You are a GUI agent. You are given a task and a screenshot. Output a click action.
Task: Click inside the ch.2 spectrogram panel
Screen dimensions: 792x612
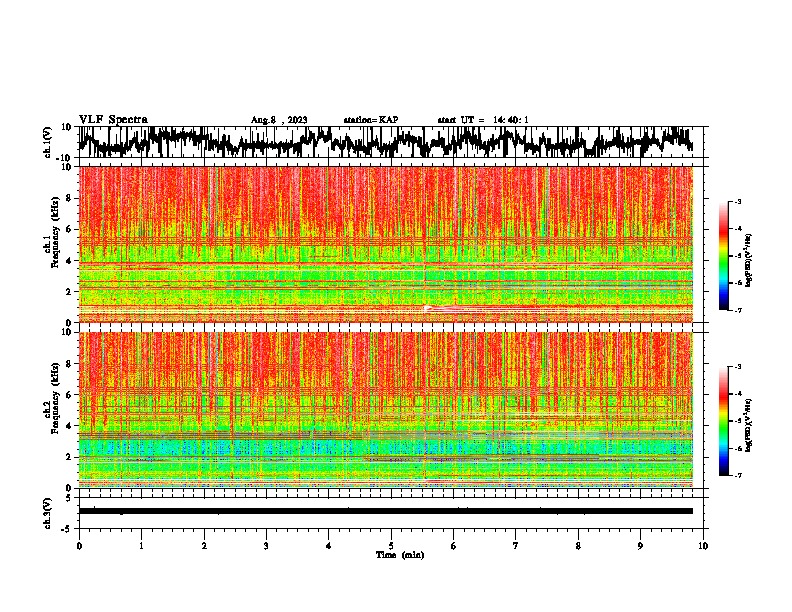click(386, 410)
